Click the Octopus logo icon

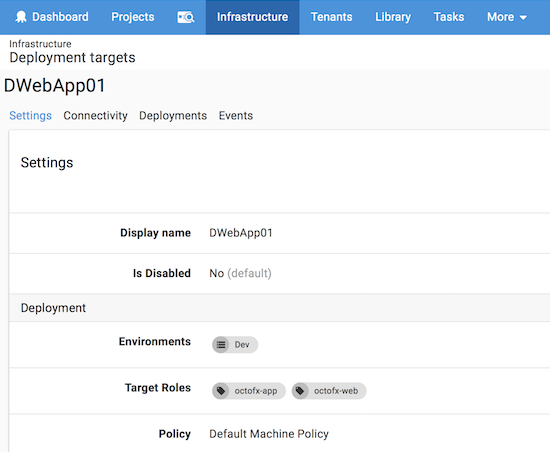(x=21, y=17)
